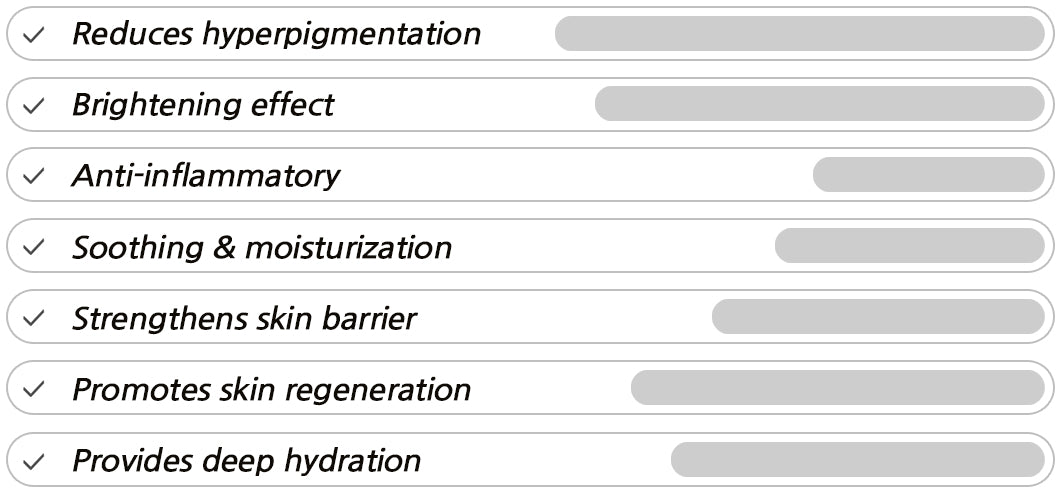
Task: Choose the Provides deep hydration label
Action: (x=246, y=461)
